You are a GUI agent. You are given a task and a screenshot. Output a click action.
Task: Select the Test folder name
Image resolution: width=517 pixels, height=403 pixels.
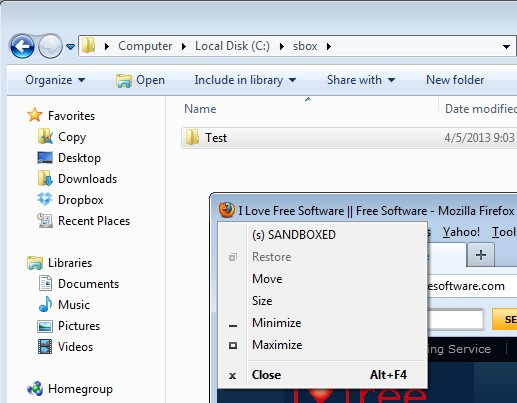[216, 138]
